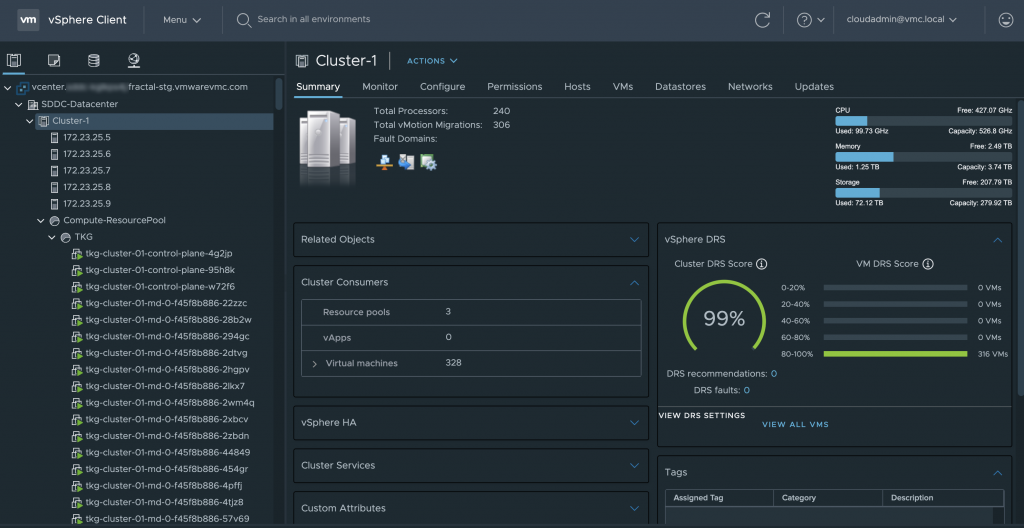This screenshot has width=1024, height=528.
Task: Open the Actions dropdown for Cluster-1
Action: click(432, 61)
